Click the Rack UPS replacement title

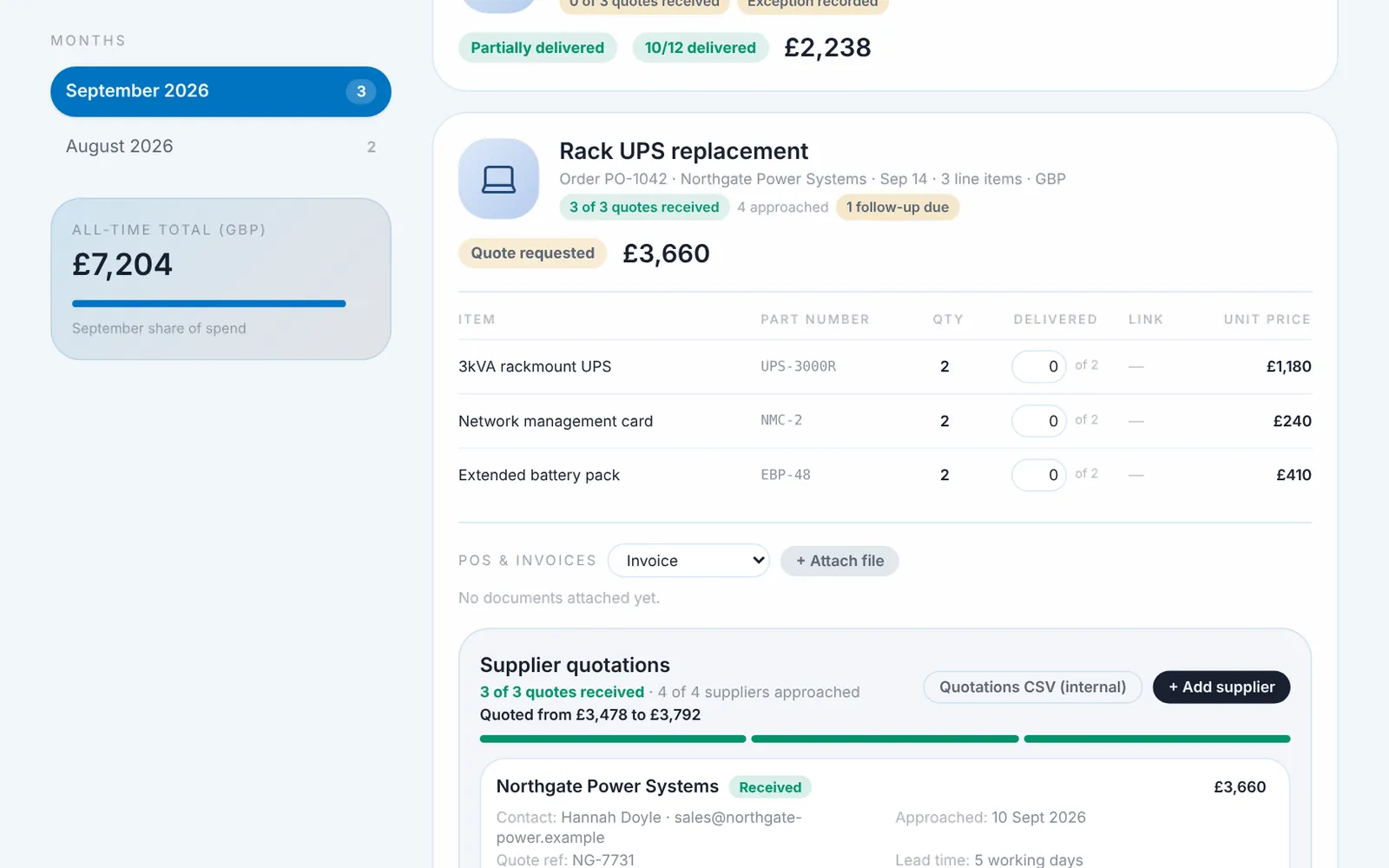click(x=683, y=151)
